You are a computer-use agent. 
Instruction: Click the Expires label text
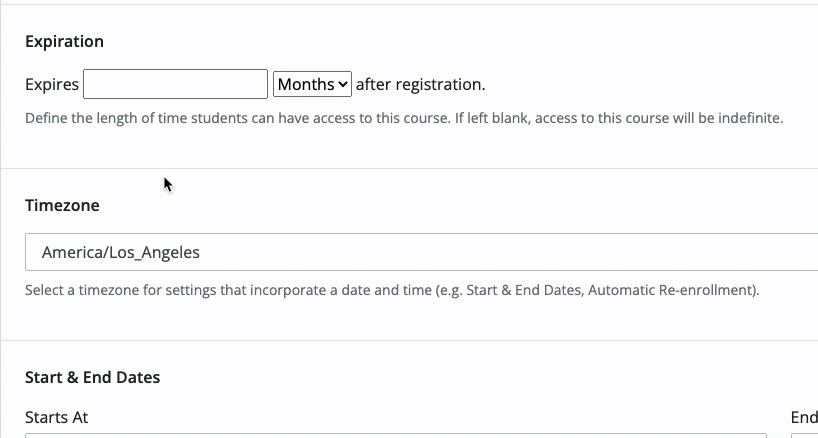[52, 84]
